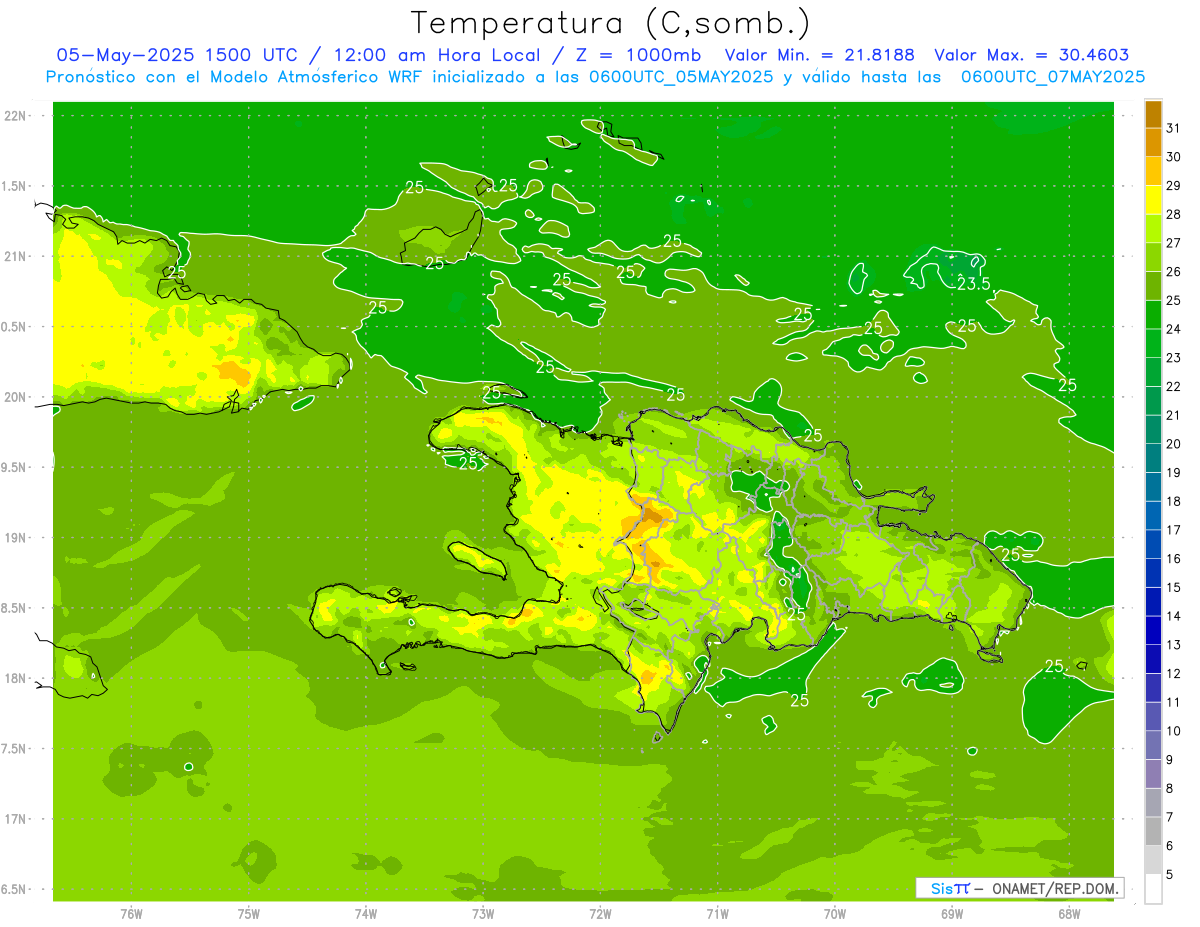The height and width of the screenshot is (927, 1200).
Task: Click the '30' value on the color scale
Action: pos(1174,157)
